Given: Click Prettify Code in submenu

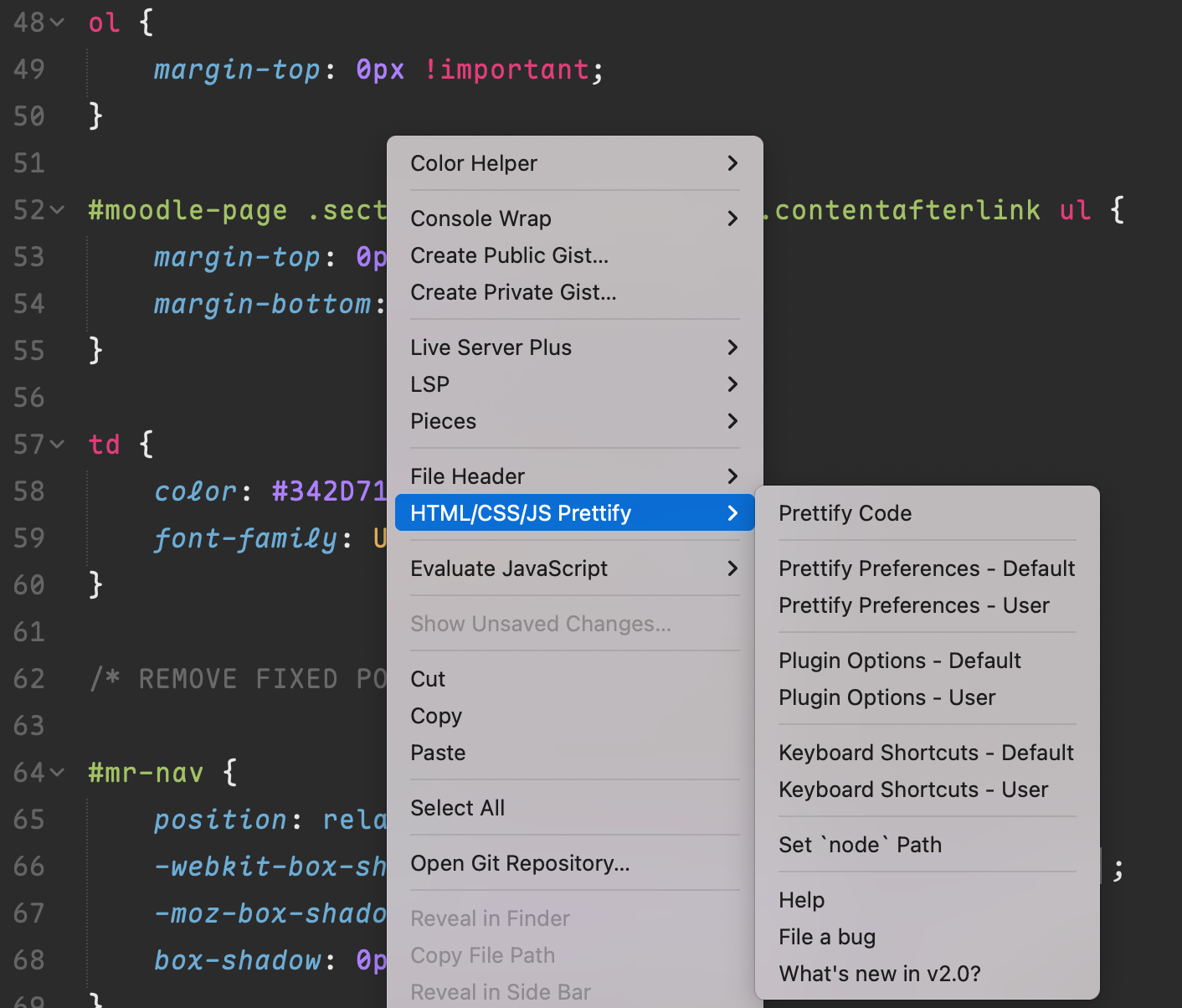Looking at the screenshot, I should click(x=845, y=513).
